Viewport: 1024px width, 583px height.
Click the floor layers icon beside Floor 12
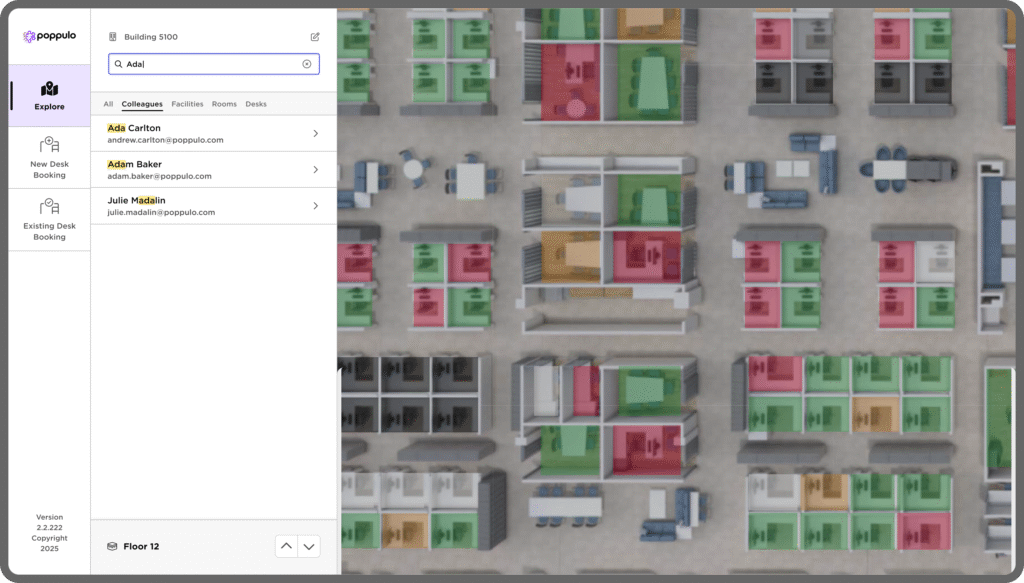pos(112,546)
